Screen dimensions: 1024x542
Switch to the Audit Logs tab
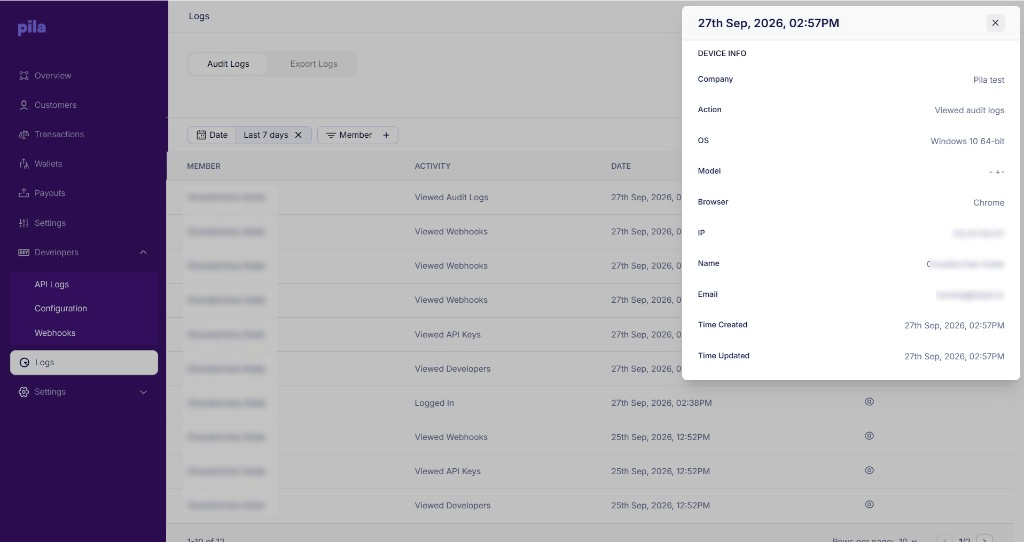click(228, 64)
